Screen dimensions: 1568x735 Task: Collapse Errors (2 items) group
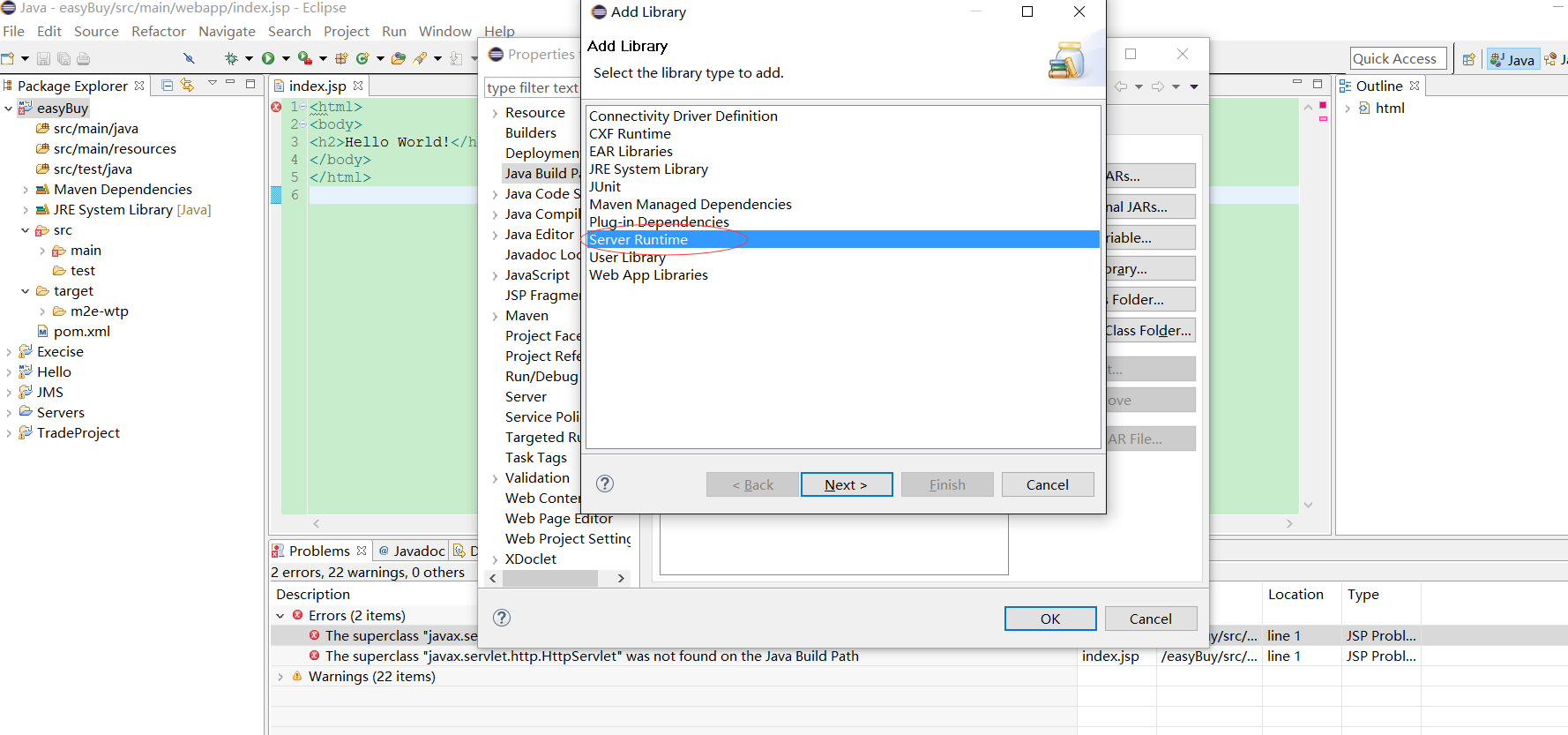[280, 616]
